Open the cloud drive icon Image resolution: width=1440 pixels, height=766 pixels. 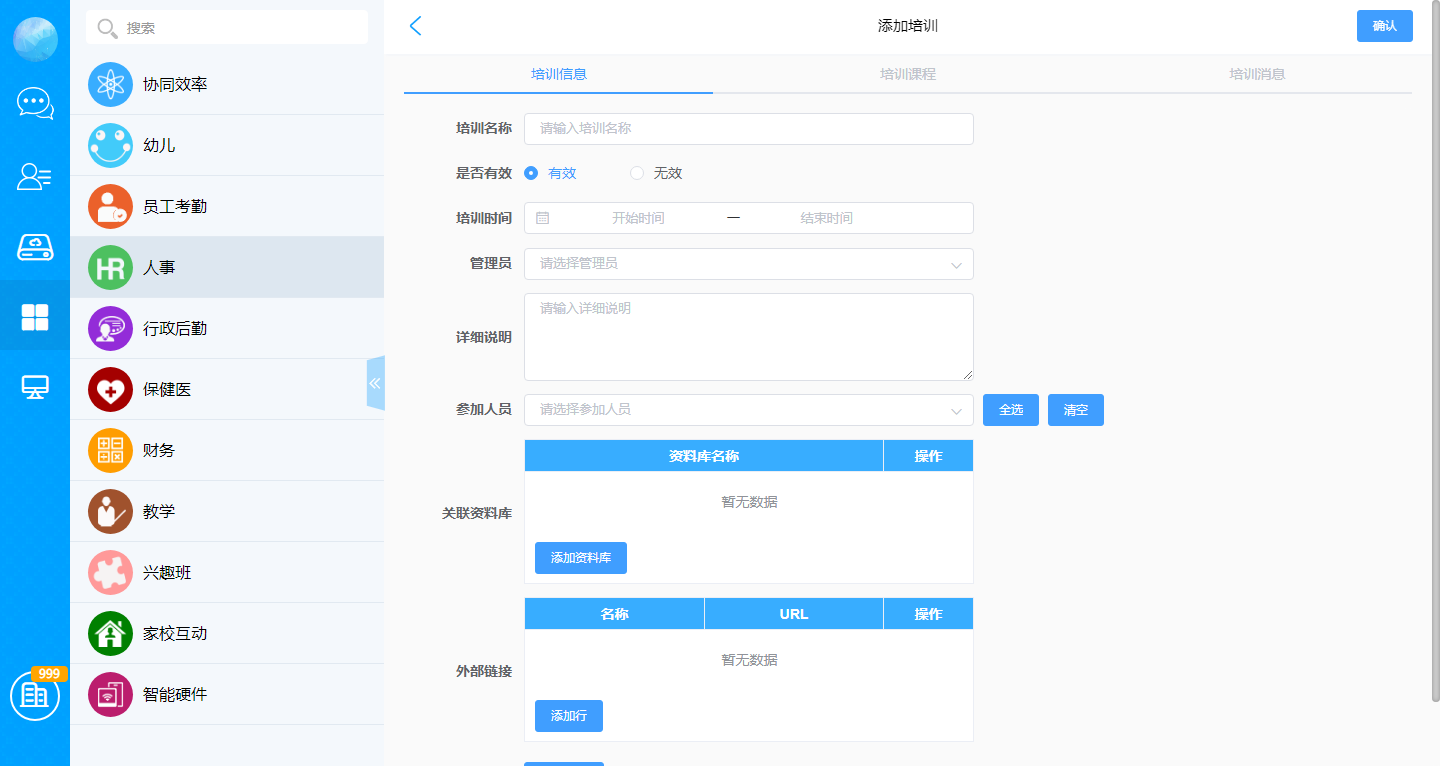(35, 247)
